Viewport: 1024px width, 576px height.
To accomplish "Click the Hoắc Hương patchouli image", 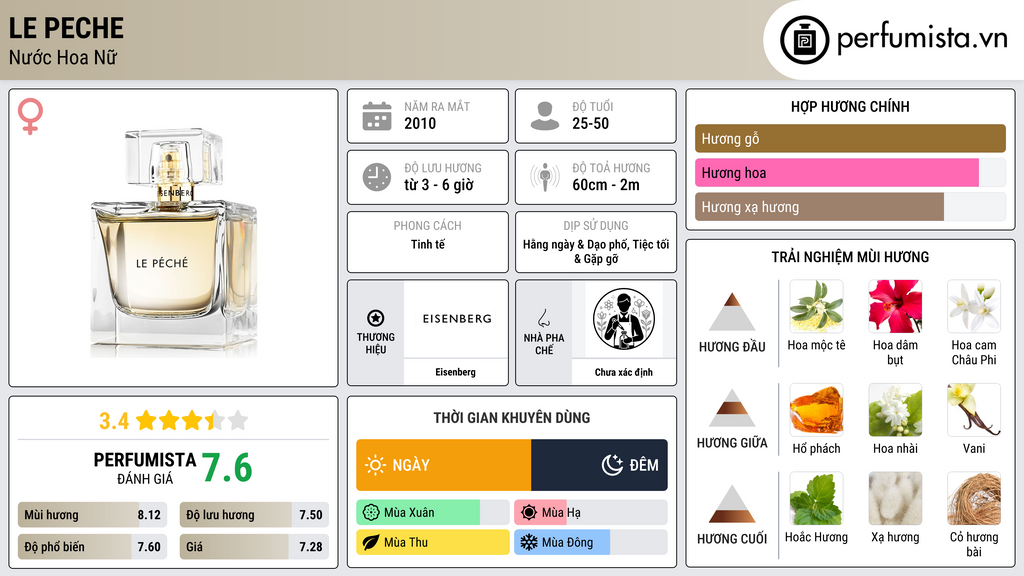I will [x=816, y=499].
